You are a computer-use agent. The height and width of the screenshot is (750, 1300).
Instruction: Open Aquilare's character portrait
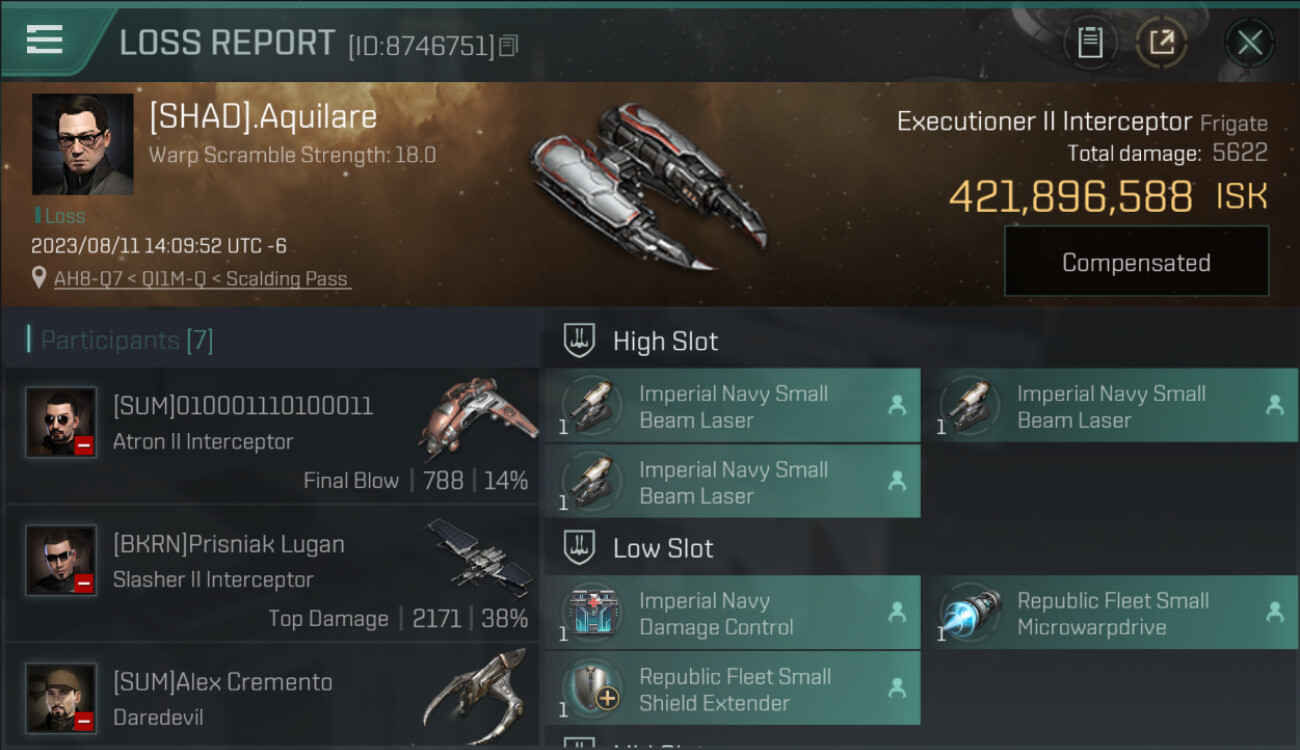pos(82,144)
